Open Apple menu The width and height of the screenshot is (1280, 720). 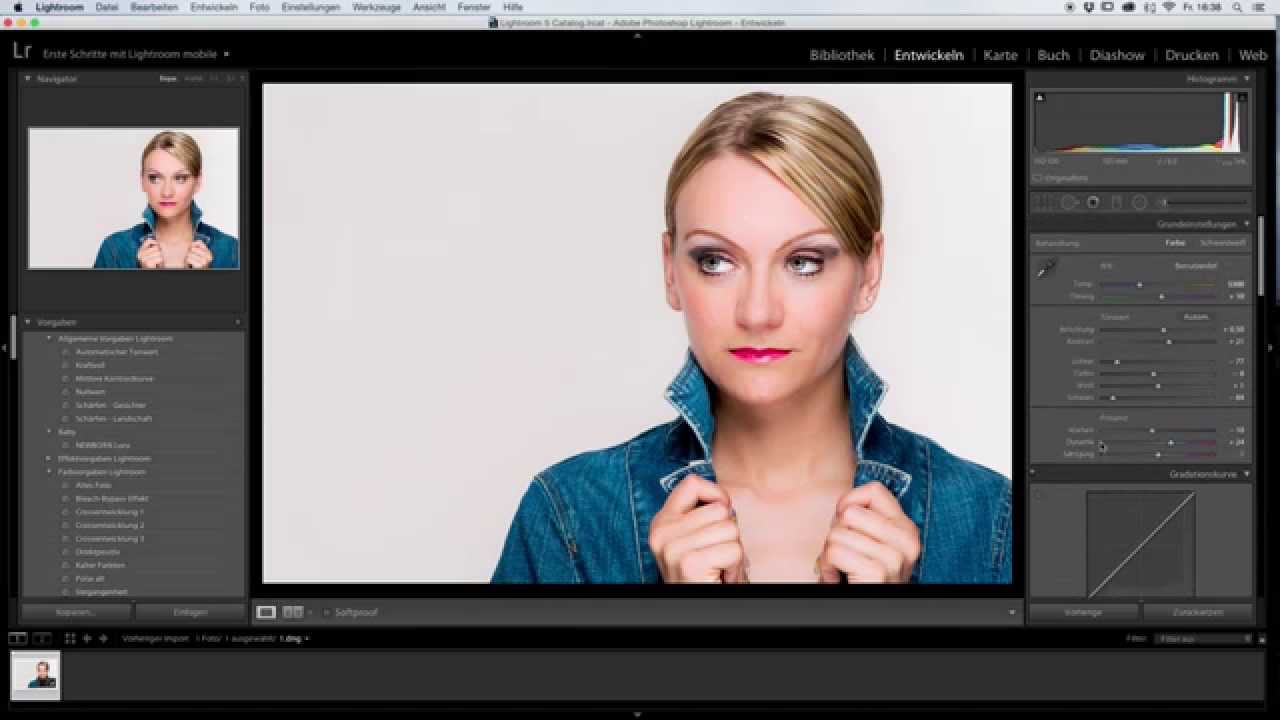coord(17,7)
